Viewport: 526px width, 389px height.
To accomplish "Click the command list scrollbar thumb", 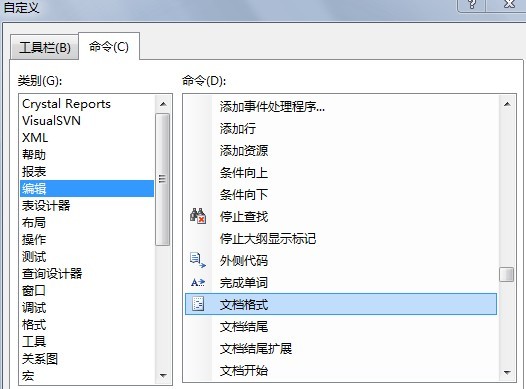I will (507, 275).
